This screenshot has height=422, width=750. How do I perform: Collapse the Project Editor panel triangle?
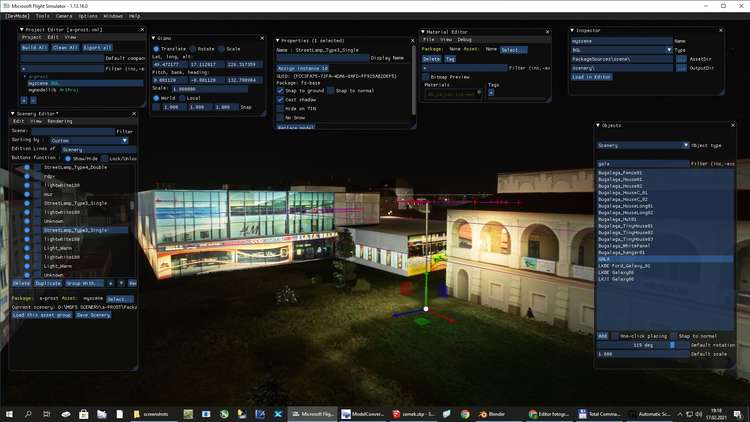pyautogui.click(x=22, y=30)
